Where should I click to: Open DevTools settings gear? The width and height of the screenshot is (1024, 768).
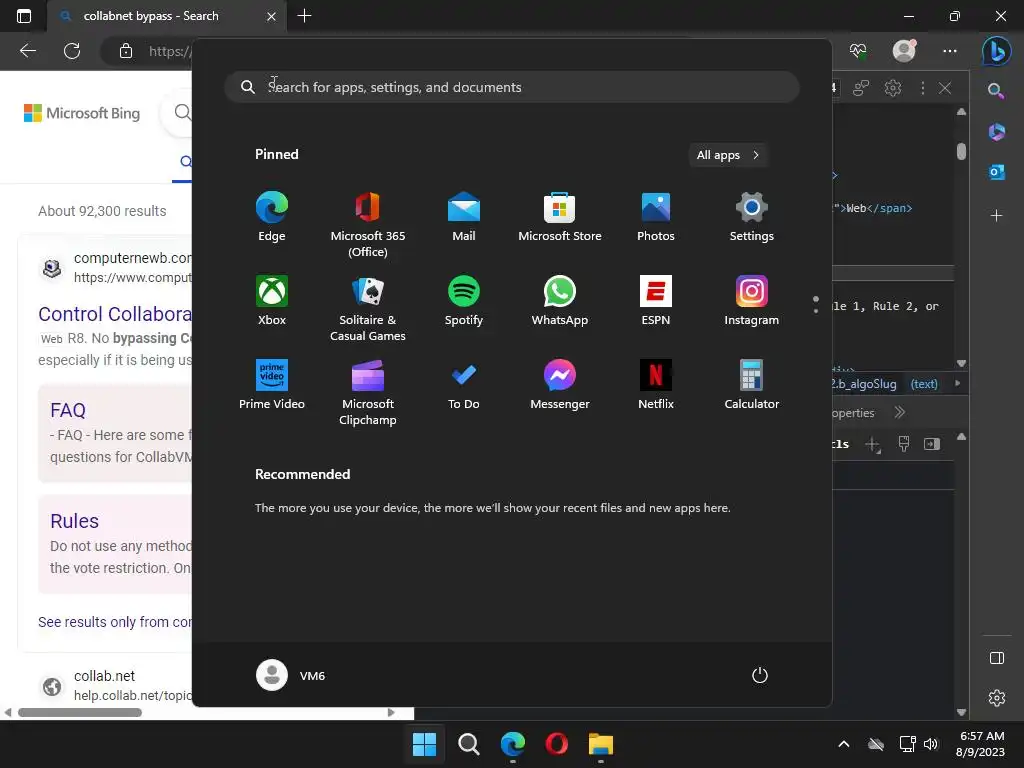(893, 88)
